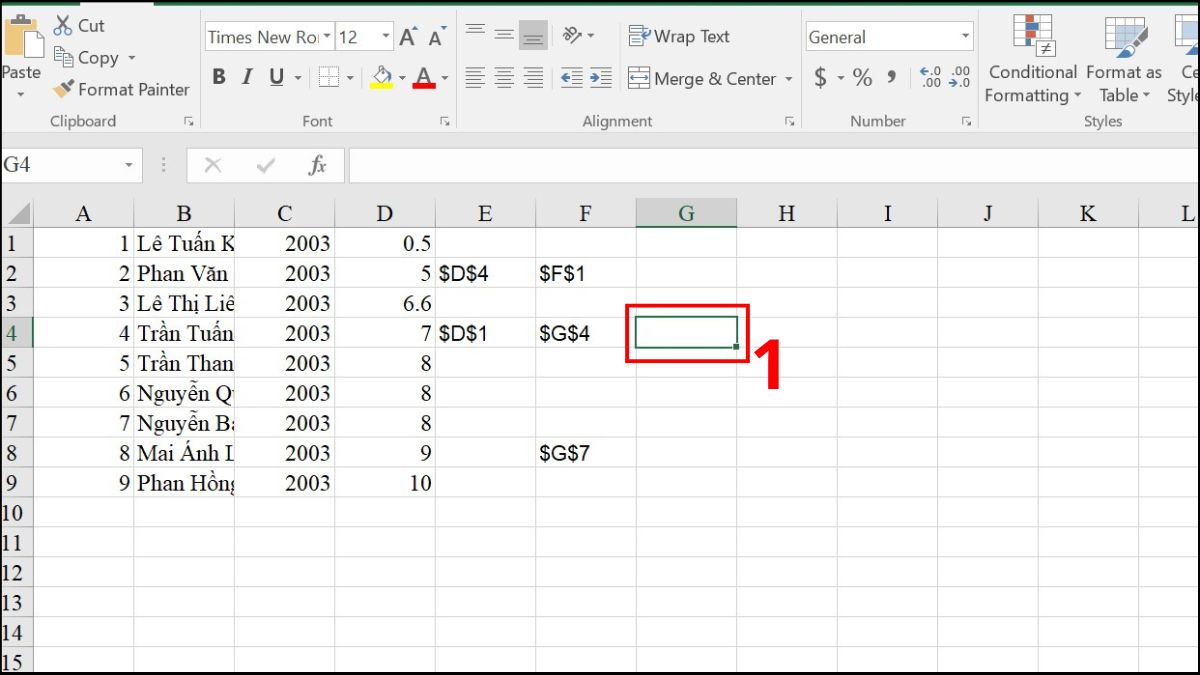The width and height of the screenshot is (1200, 675).
Task: Click the Copy icon
Action: [x=62, y=58]
